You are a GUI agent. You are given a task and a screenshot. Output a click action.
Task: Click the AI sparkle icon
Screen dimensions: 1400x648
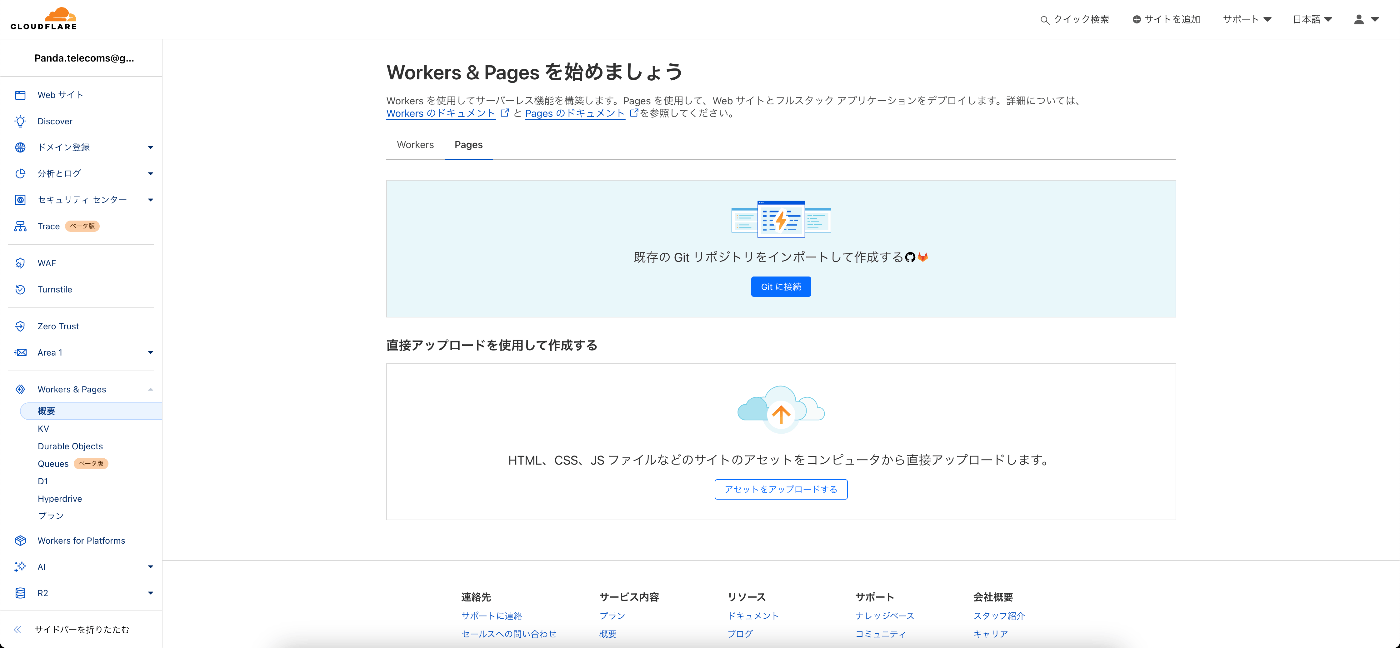[20, 567]
